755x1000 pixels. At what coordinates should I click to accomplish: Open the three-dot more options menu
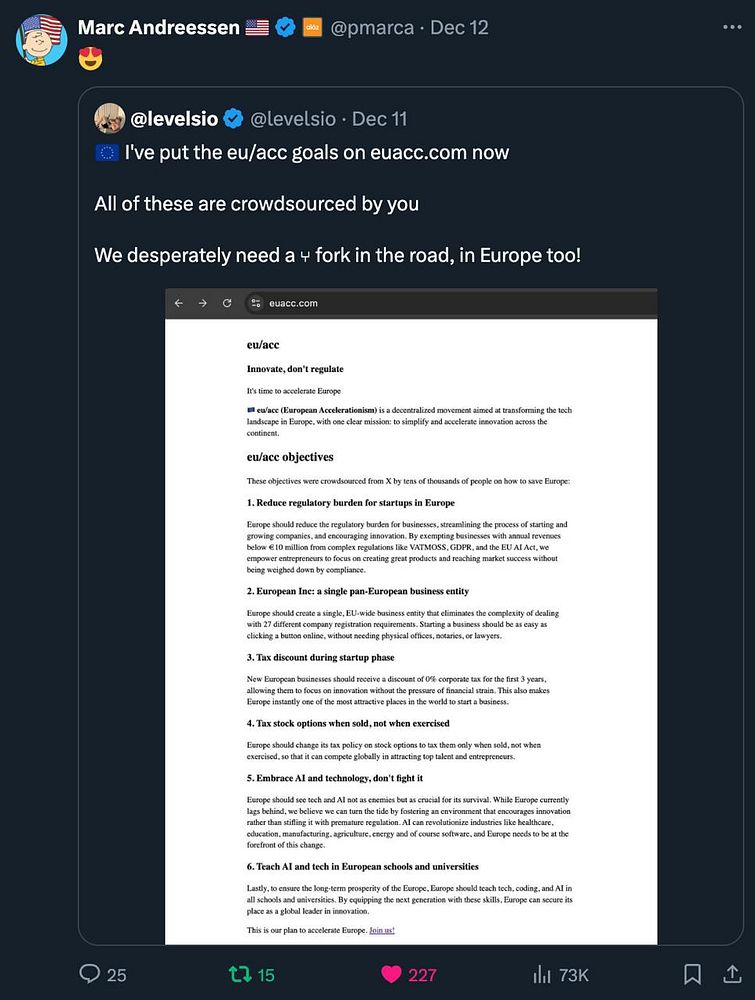tap(731, 27)
